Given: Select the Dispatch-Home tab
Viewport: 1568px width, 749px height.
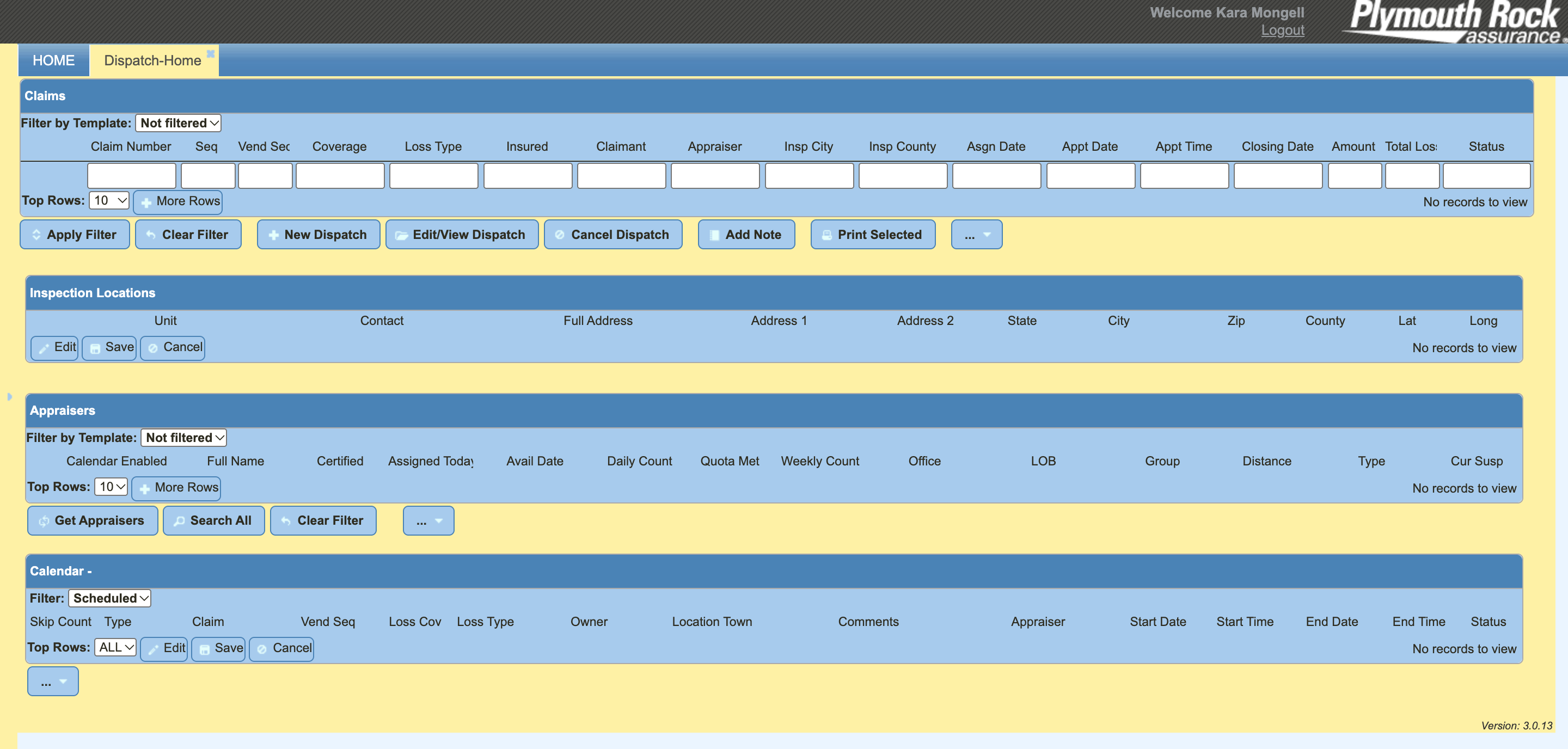Looking at the screenshot, I should point(152,60).
